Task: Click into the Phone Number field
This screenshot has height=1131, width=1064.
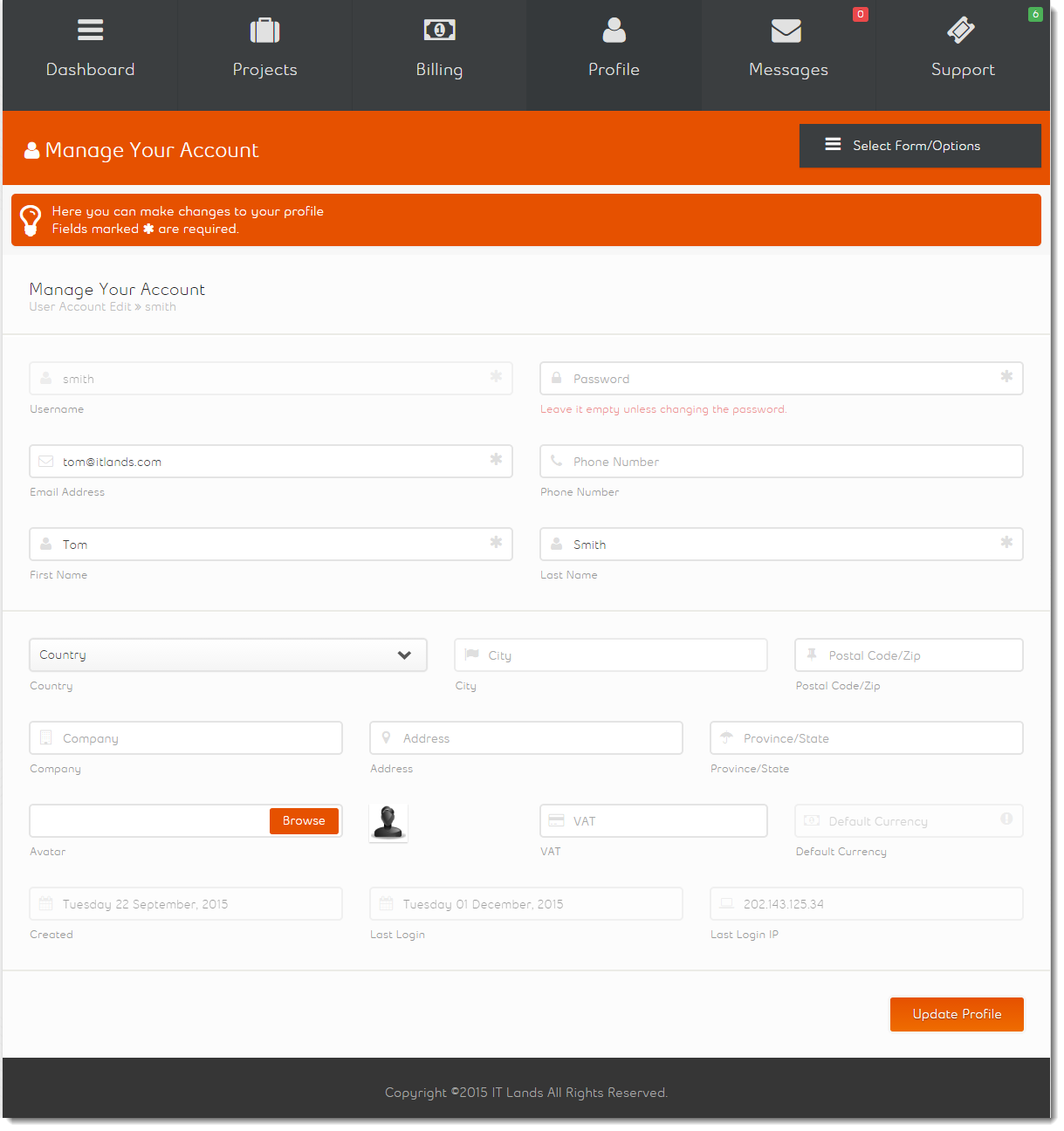Action: 781,461
